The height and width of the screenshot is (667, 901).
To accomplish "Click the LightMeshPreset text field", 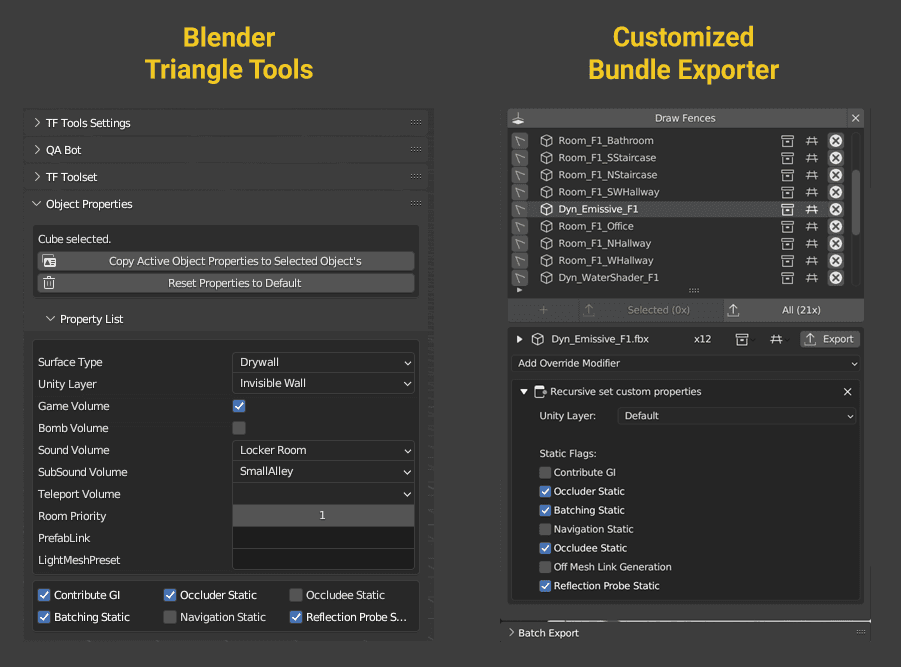I will tap(323, 560).
